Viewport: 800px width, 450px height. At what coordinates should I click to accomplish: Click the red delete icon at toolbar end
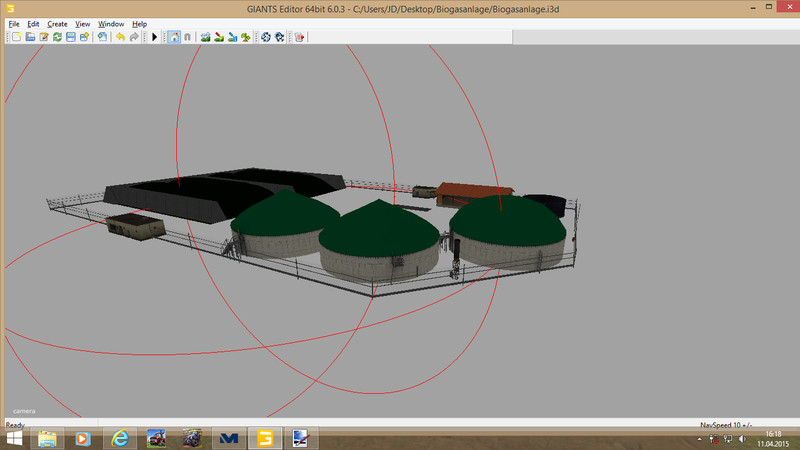(x=298, y=37)
